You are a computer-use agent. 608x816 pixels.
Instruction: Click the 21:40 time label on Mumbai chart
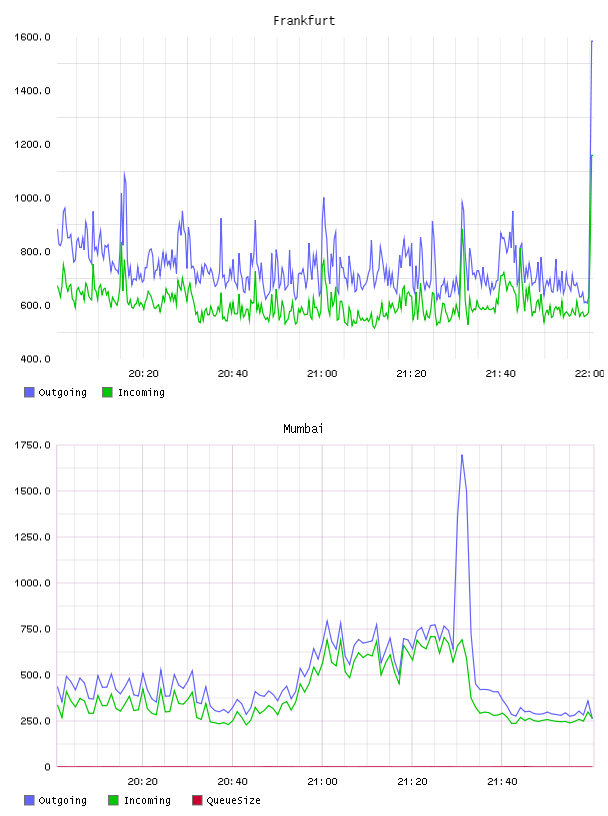click(502, 781)
